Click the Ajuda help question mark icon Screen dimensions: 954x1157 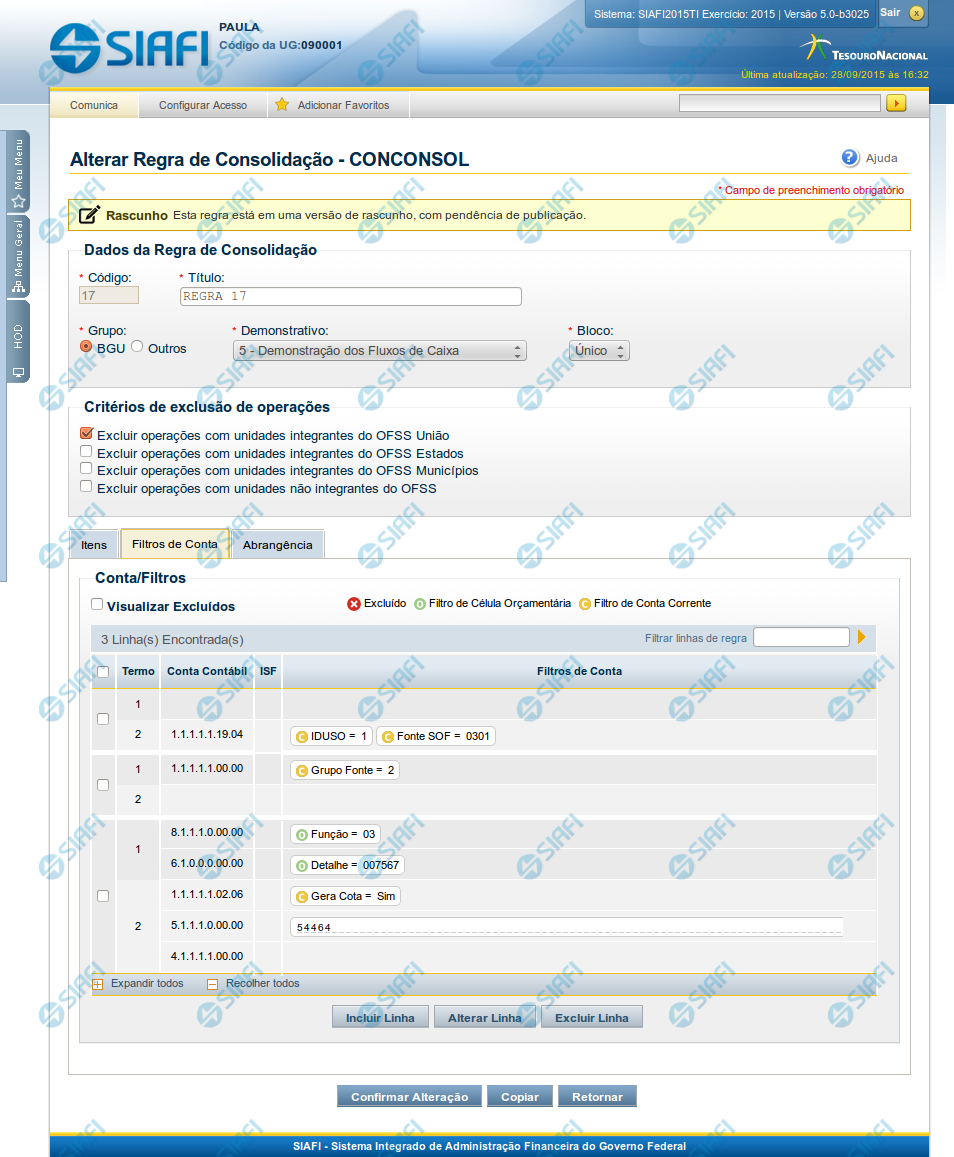click(x=850, y=157)
